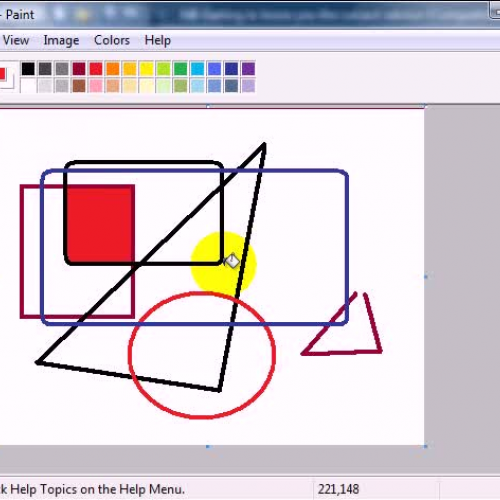
Task: Pick the lime green swatch in top row
Action: 164,69
